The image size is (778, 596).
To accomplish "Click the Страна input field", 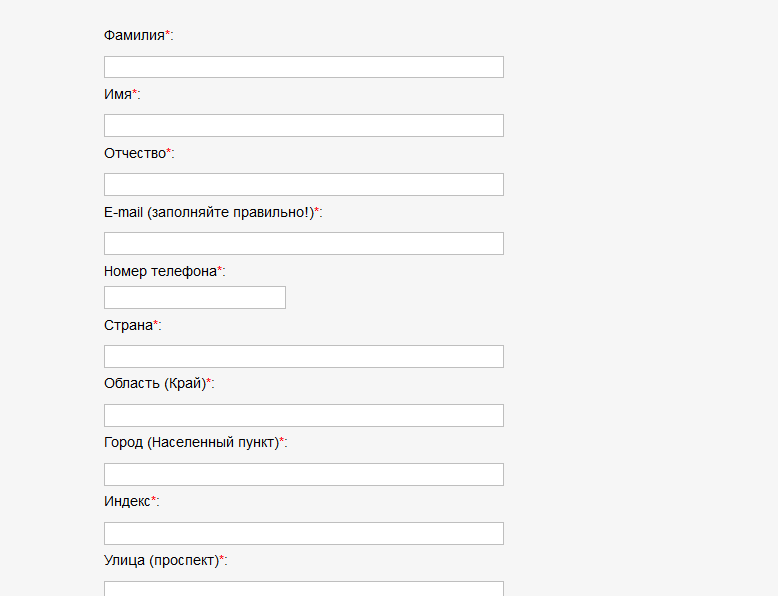I will coord(303,357).
